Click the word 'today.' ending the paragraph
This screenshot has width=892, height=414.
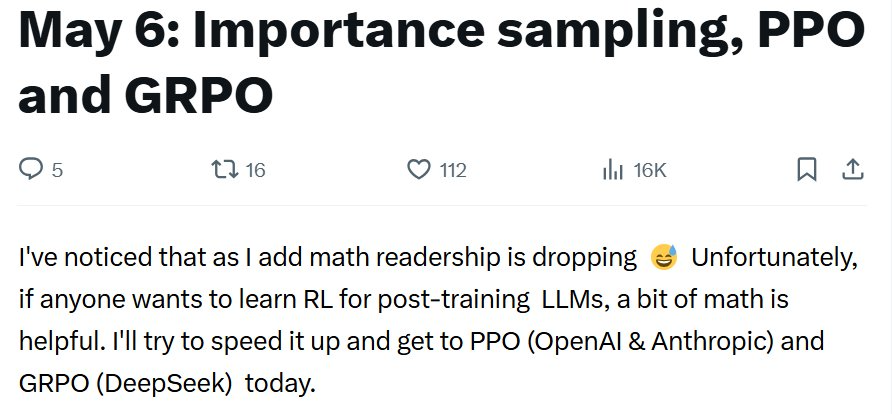pyautogui.click(x=280, y=384)
